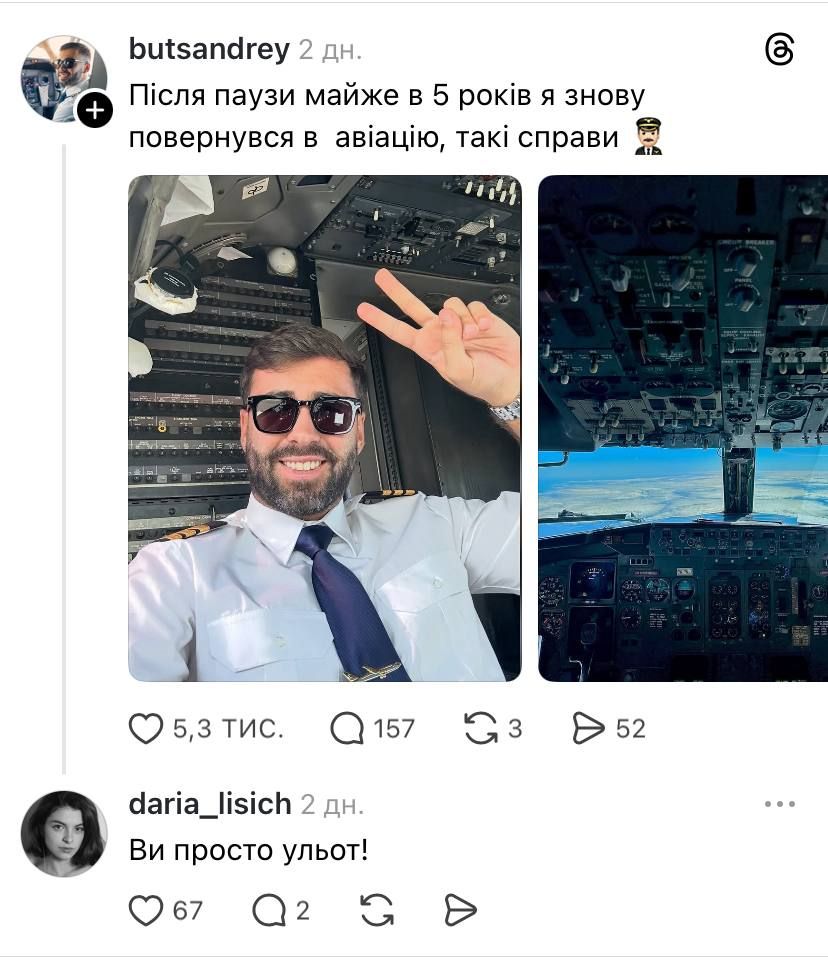Open the Threads logo icon
Viewport: 828px width, 960px height.
click(780, 50)
